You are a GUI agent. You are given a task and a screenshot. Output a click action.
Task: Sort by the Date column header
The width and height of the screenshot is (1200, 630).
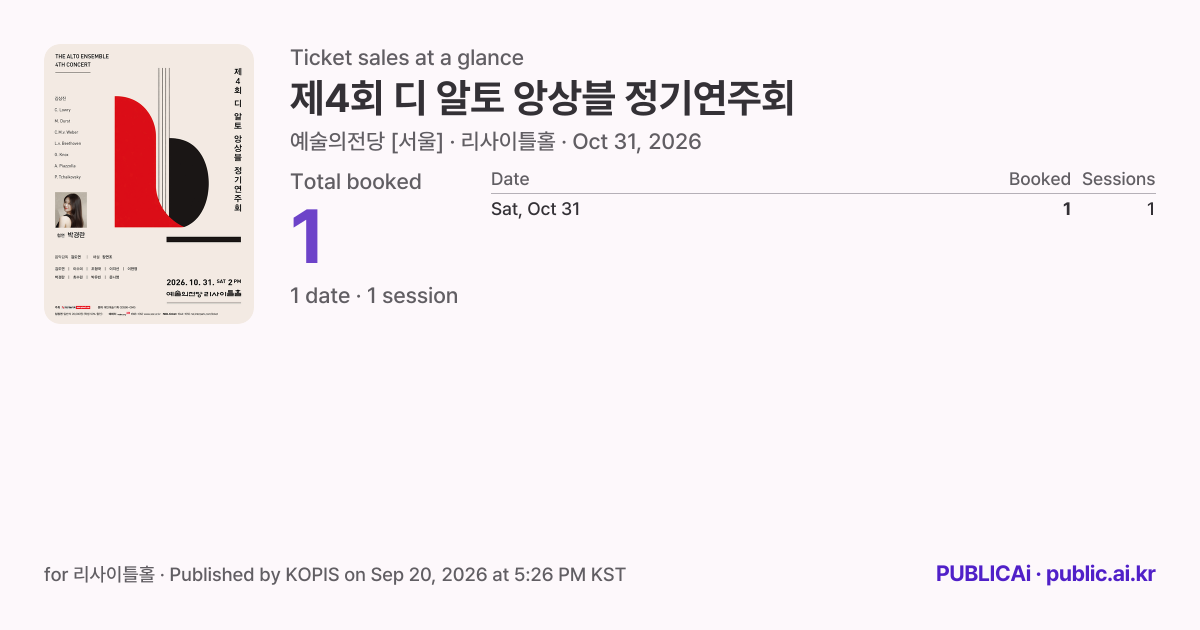(510, 179)
